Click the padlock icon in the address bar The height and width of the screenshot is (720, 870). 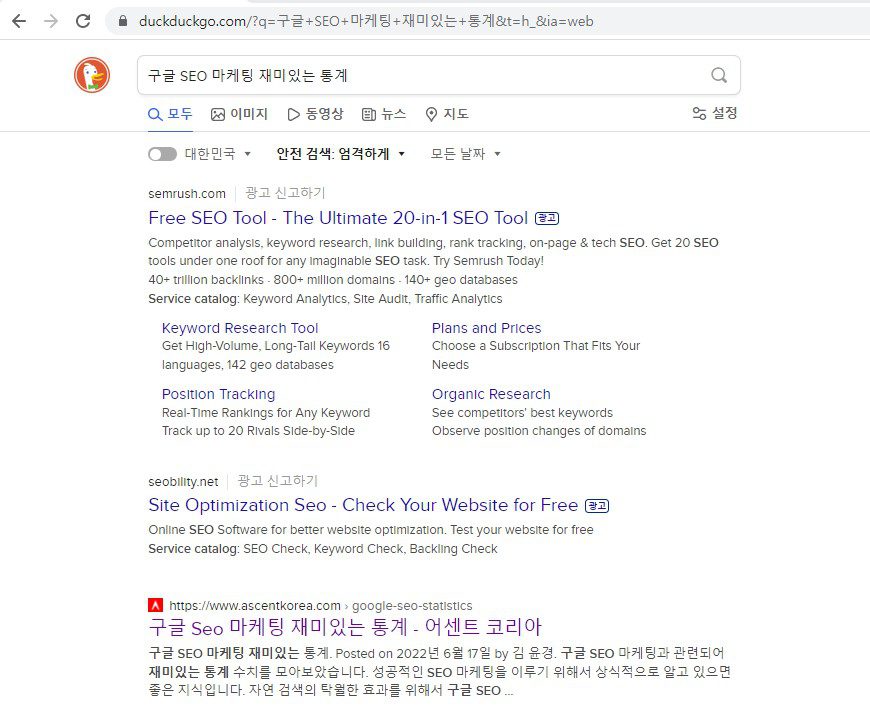coord(123,21)
